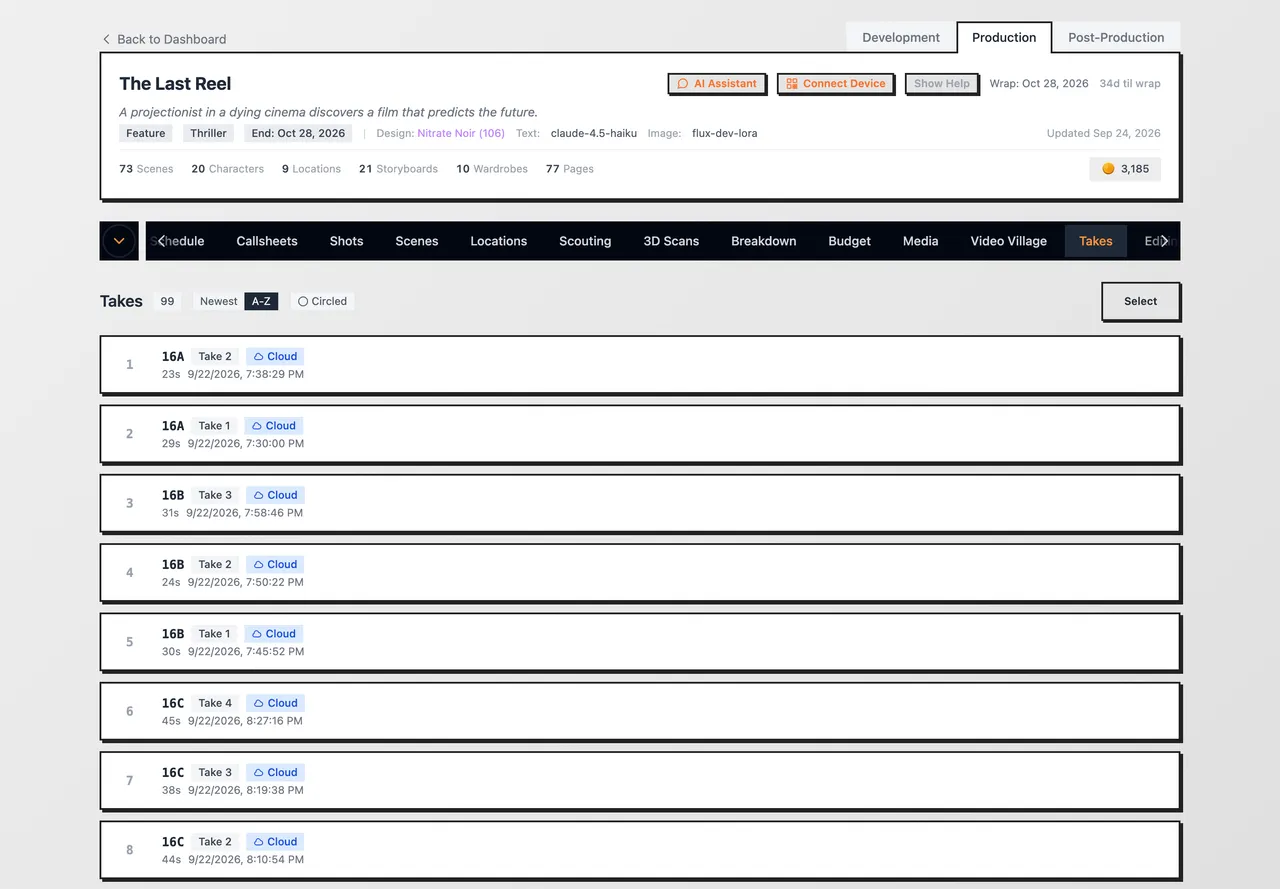The width and height of the screenshot is (1280, 889).
Task: Click the Cloud badge on 16C Take 2
Action: pyautogui.click(x=275, y=842)
